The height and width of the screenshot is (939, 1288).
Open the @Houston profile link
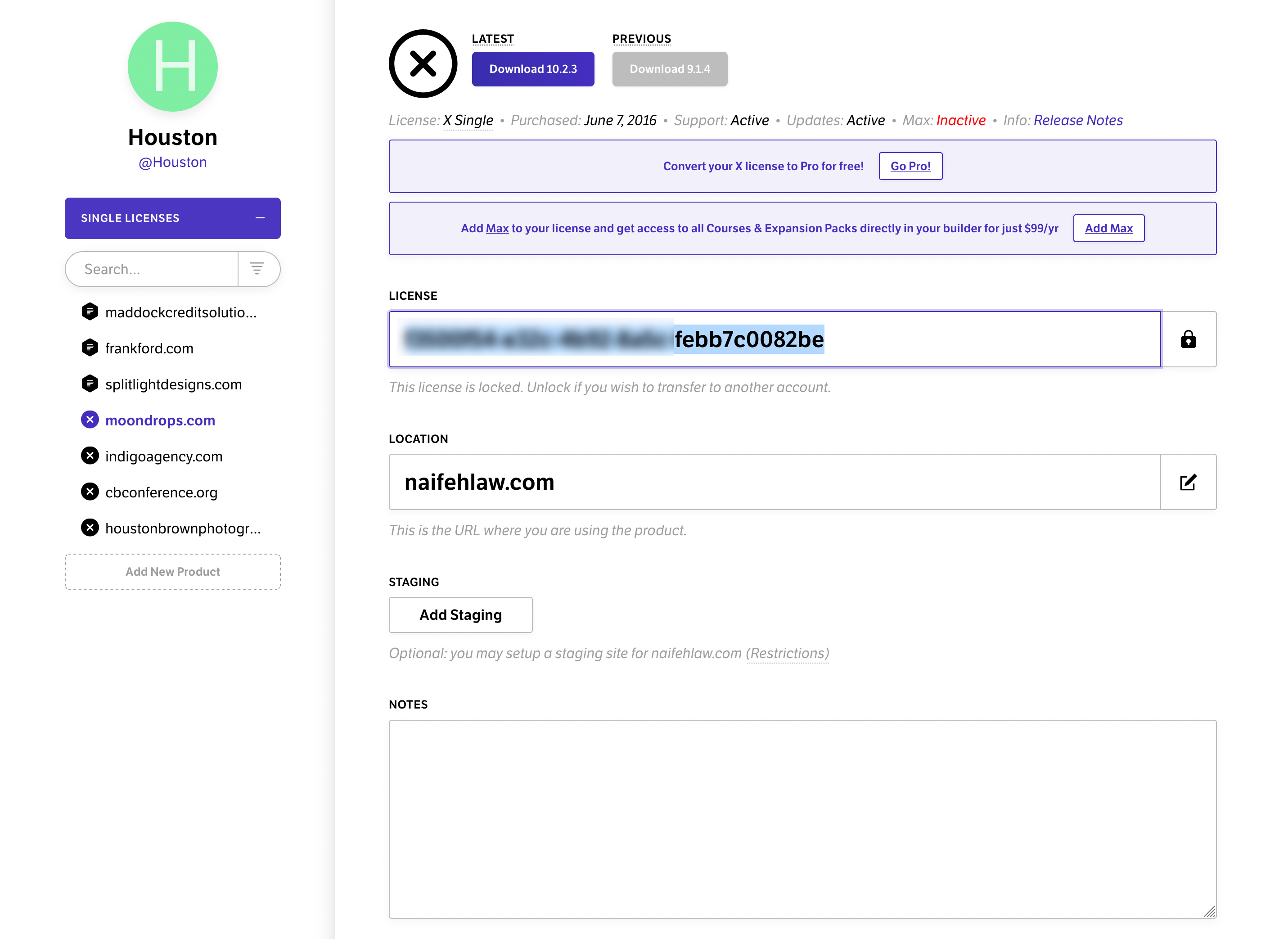[173, 163]
